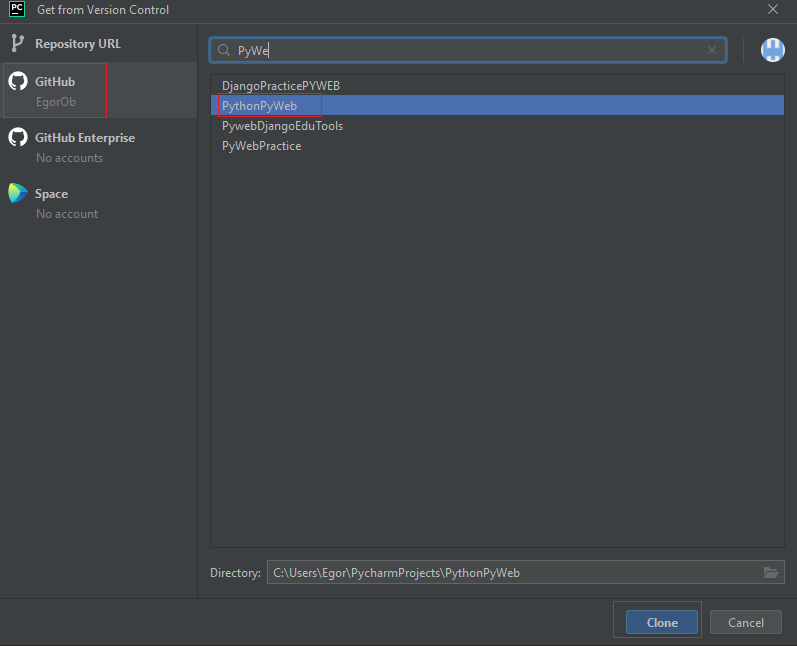
Task: Click the search magnifier icon
Action: 224,50
